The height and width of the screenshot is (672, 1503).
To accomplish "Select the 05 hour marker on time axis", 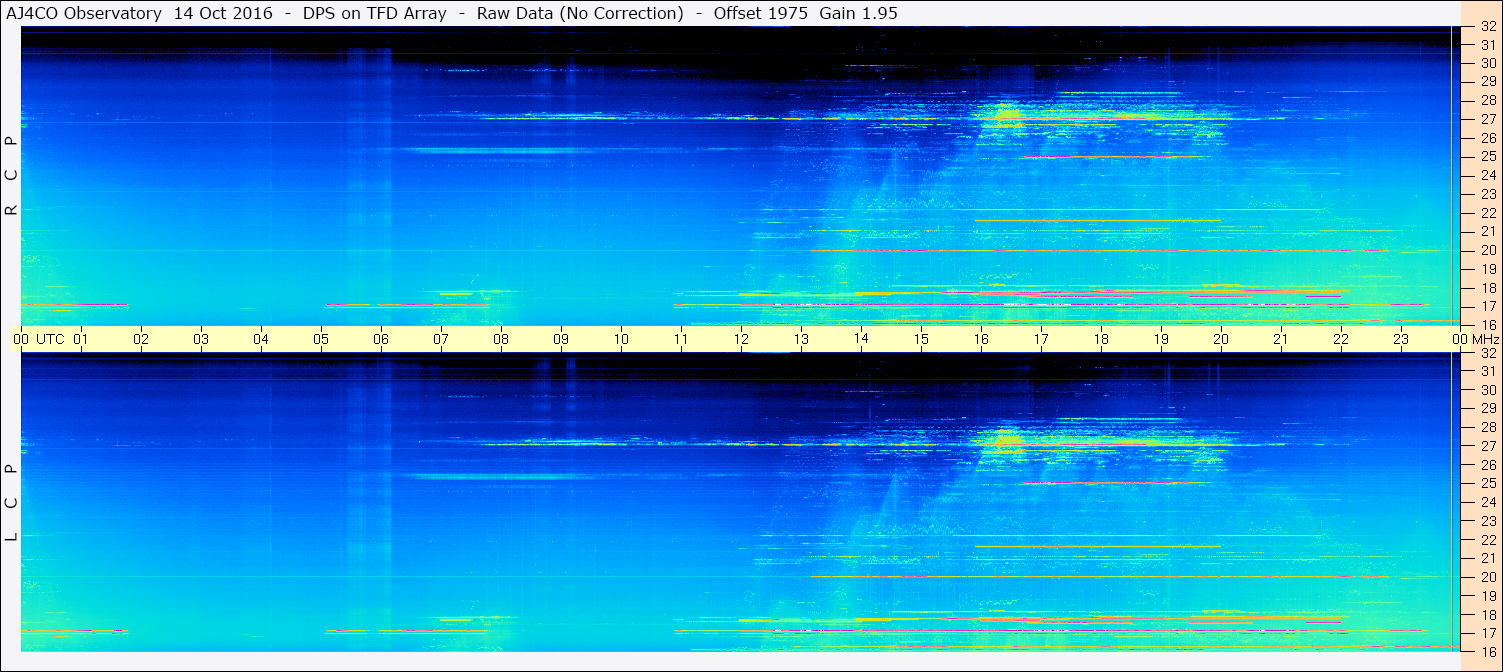I will click(x=321, y=339).
